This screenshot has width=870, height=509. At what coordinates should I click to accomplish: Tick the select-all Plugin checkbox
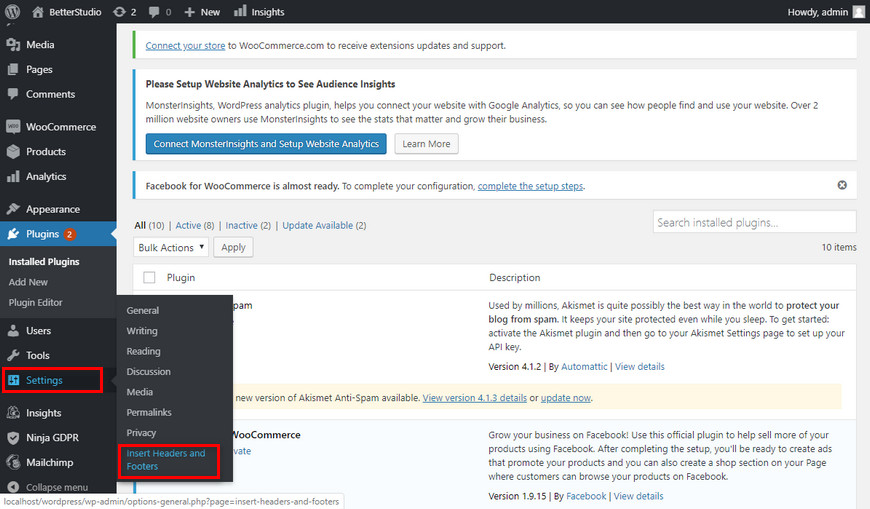[x=149, y=277]
